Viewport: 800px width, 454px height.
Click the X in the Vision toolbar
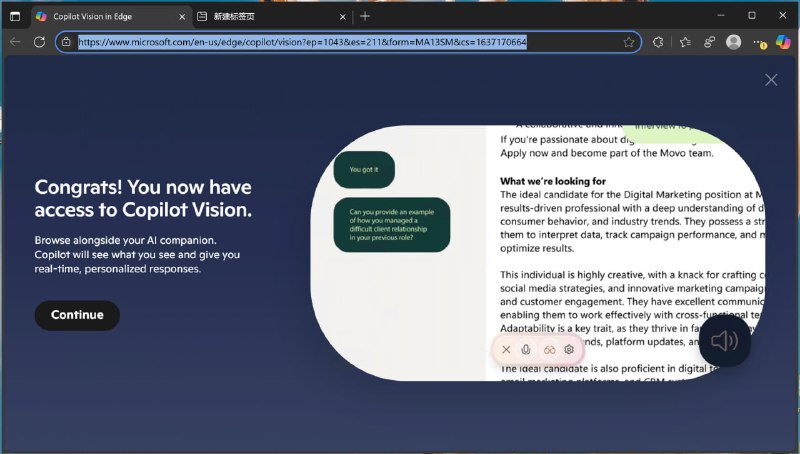pyautogui.click(x=506, y=349)
